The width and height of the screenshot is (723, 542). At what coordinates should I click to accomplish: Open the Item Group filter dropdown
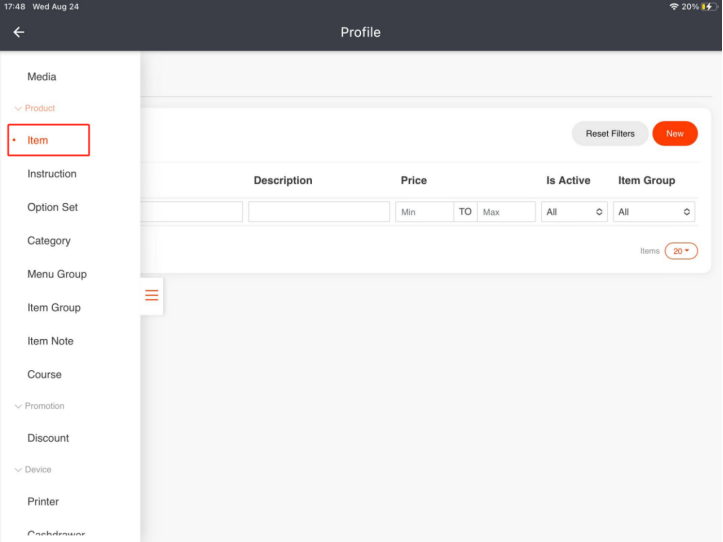tap(654, 212)
